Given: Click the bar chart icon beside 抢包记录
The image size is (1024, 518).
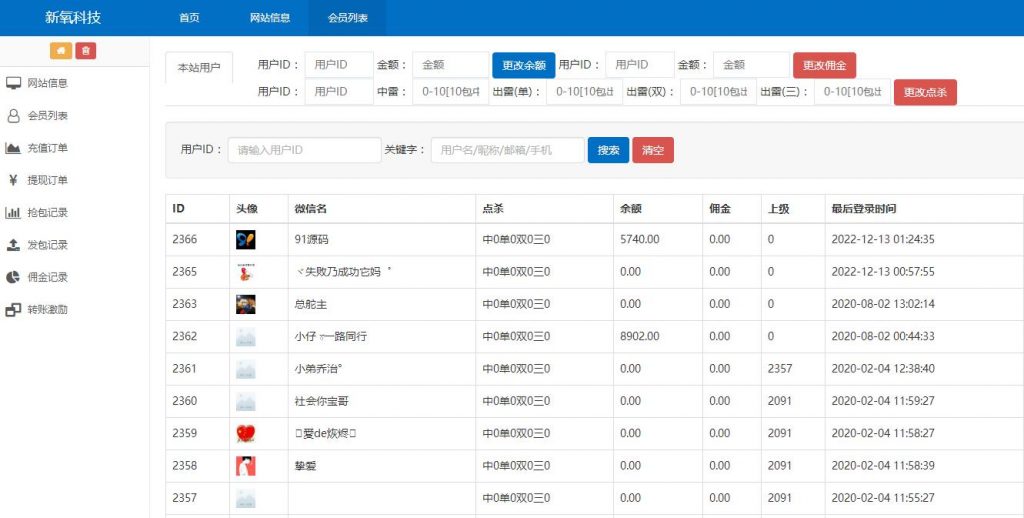Looking at the screenshot, I should (14, 213).
